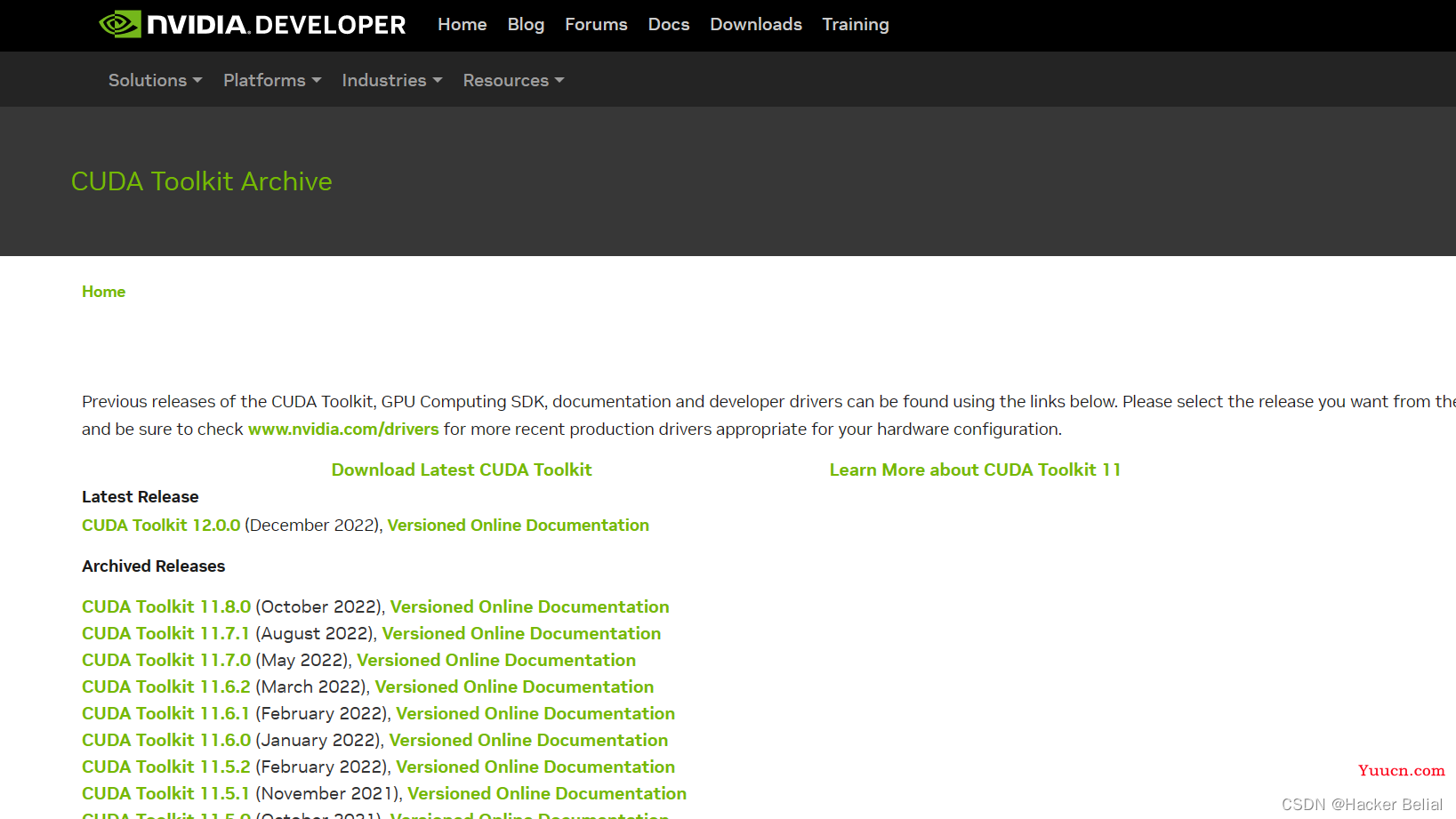The width and height of the screenshot is (1456, 819).
Task: Open Versioned Online Documentation for 11.5.1
Action: coord(547,793)
